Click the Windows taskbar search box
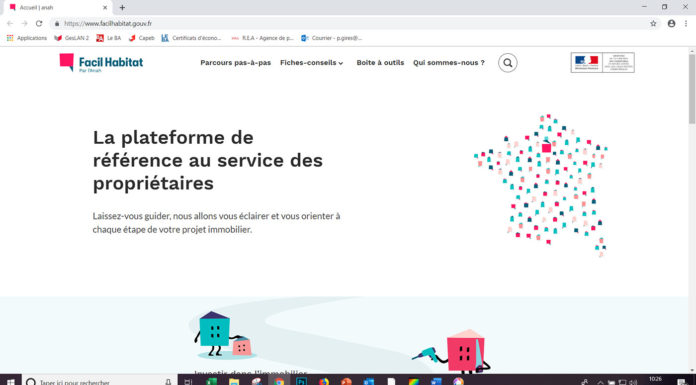The width and height of the screenshot is (696, 385). [99, 381]
